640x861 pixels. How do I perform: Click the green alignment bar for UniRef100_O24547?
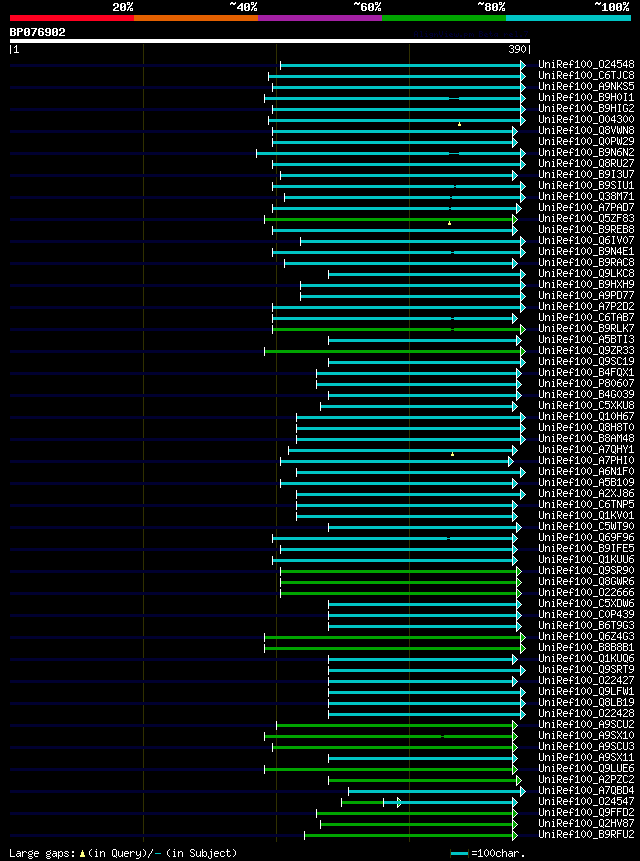pos(362,802)
